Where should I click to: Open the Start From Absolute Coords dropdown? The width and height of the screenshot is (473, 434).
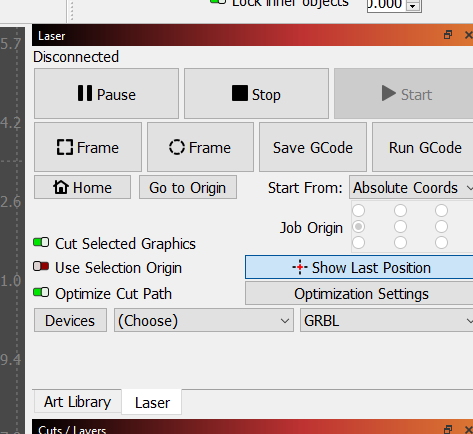pos(411,188)
